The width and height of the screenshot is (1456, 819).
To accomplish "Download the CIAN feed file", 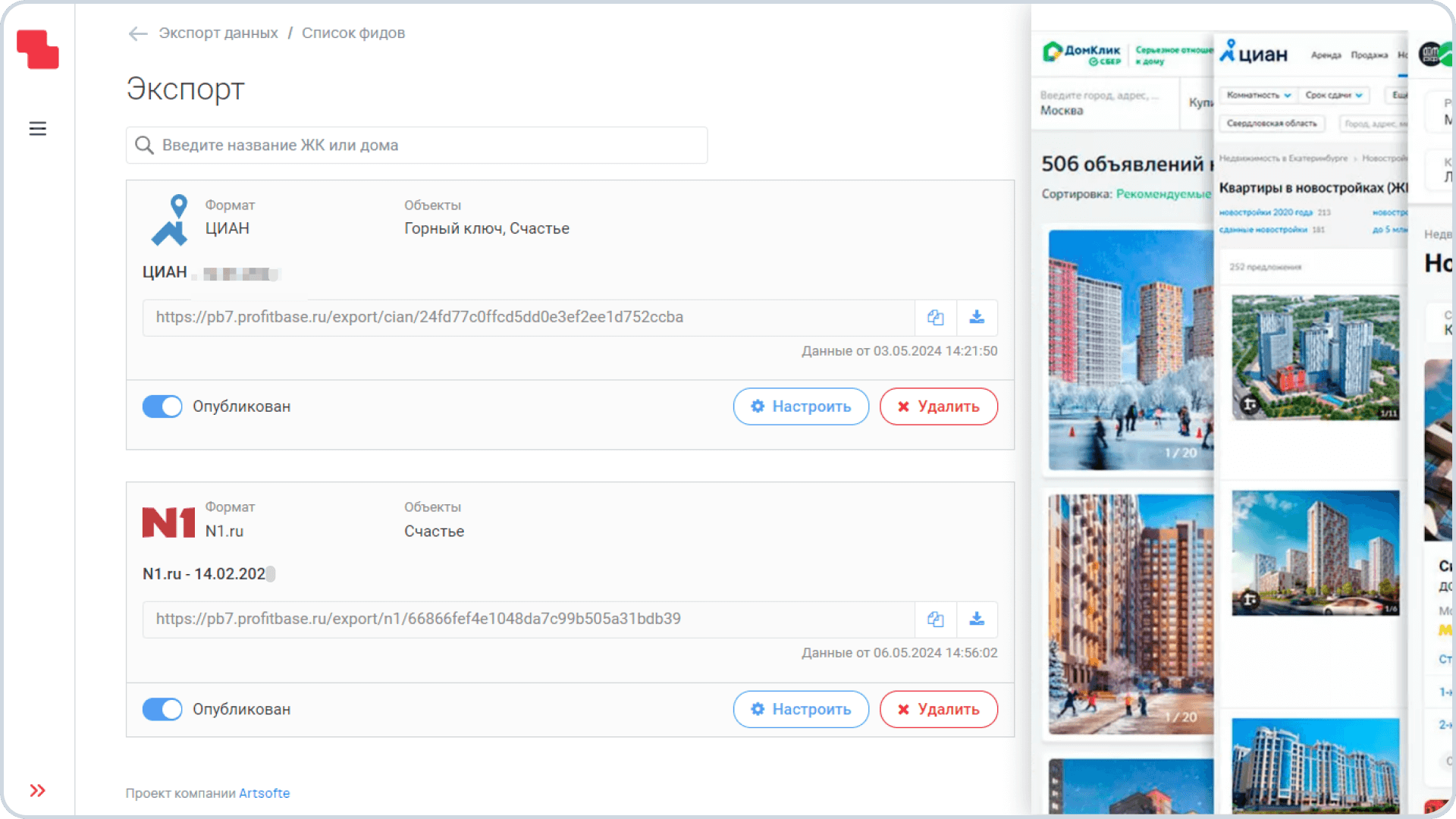I will [x=977, y=318].
